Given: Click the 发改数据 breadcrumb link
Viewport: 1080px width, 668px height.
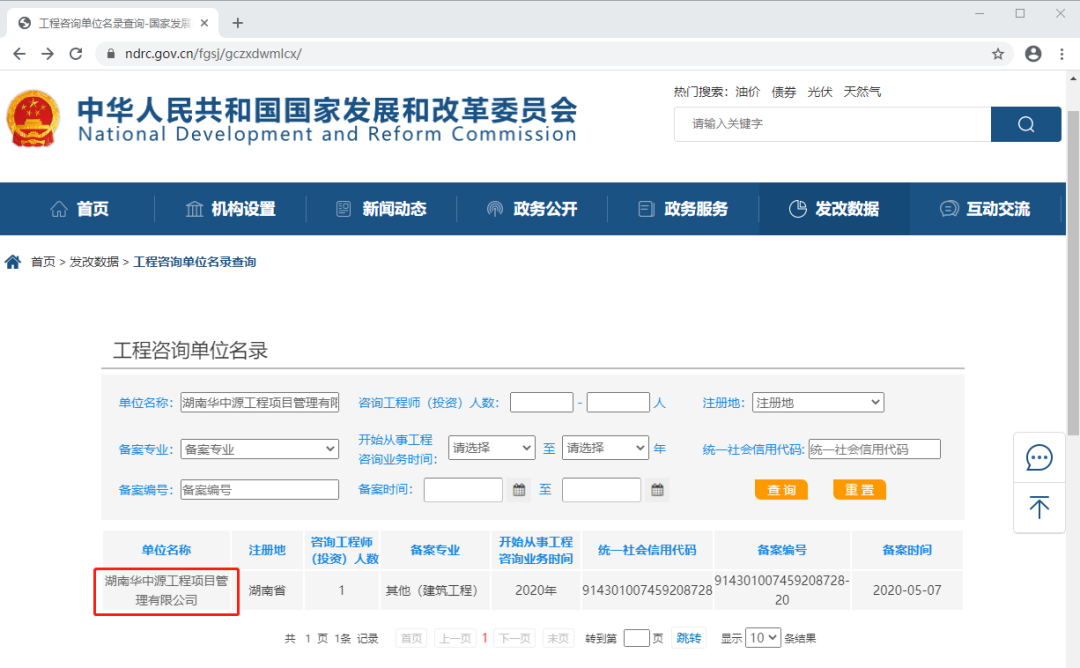Looking at the screenshot, I should point(94,262).
